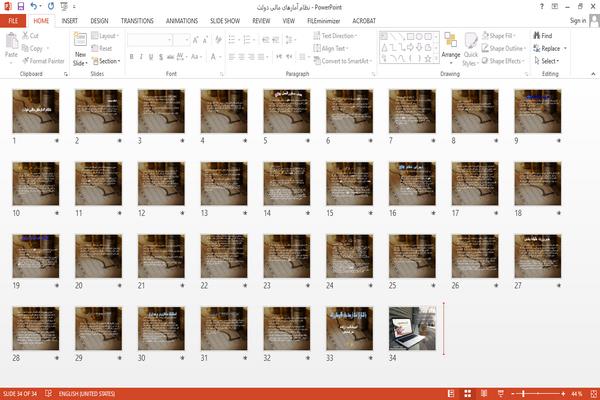Switch to Slide Sorter view in status bar
The image size is (600, 400).
click(x=468, y=393)
